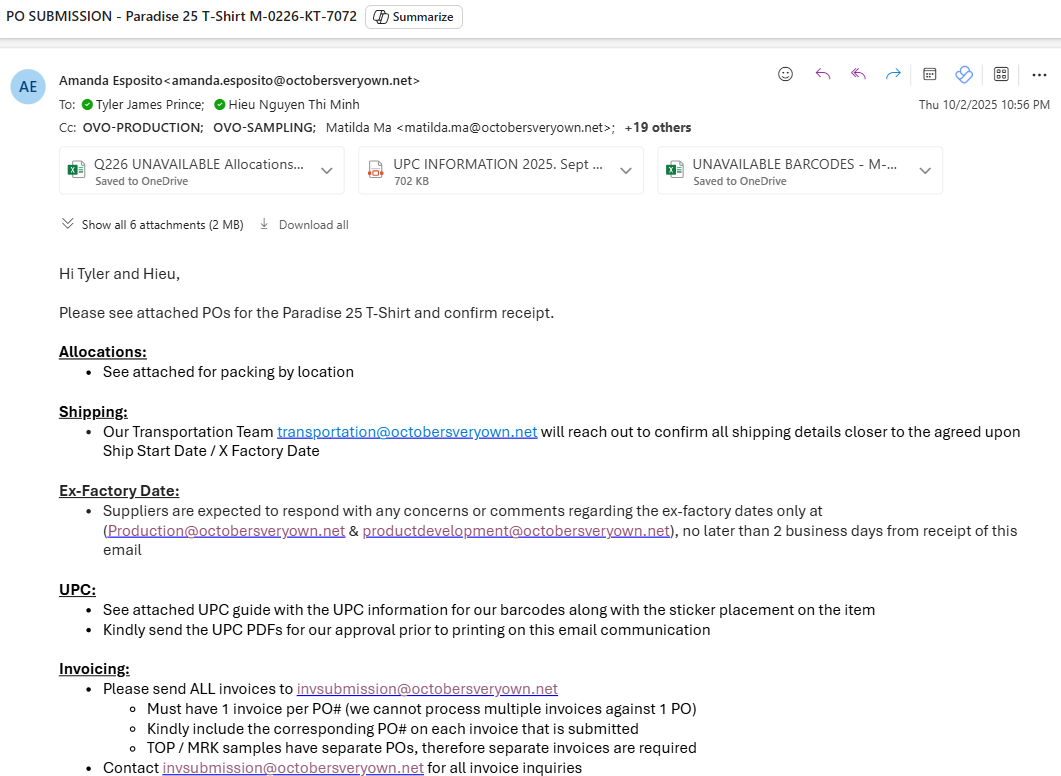Click Download all attachments
Viewport: 1061px width, 776px height.
304,225
